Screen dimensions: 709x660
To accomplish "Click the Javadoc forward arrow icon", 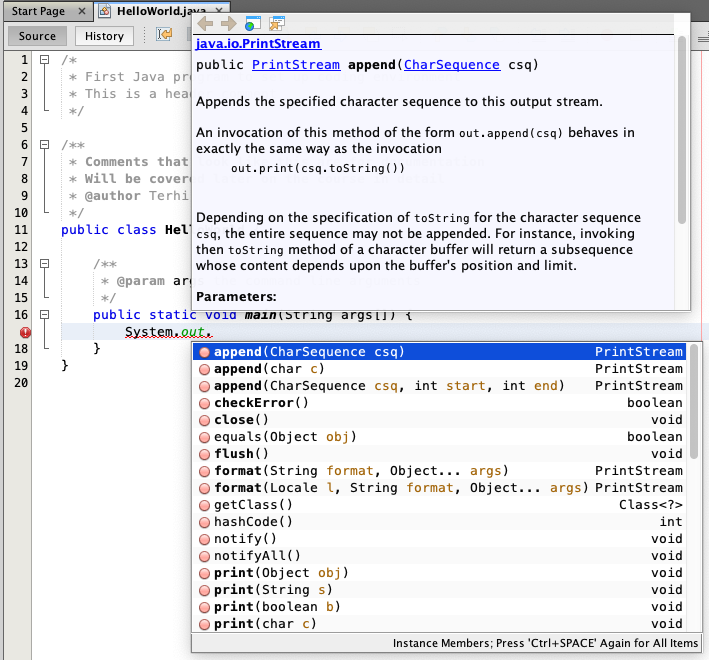I will point(228,23).
